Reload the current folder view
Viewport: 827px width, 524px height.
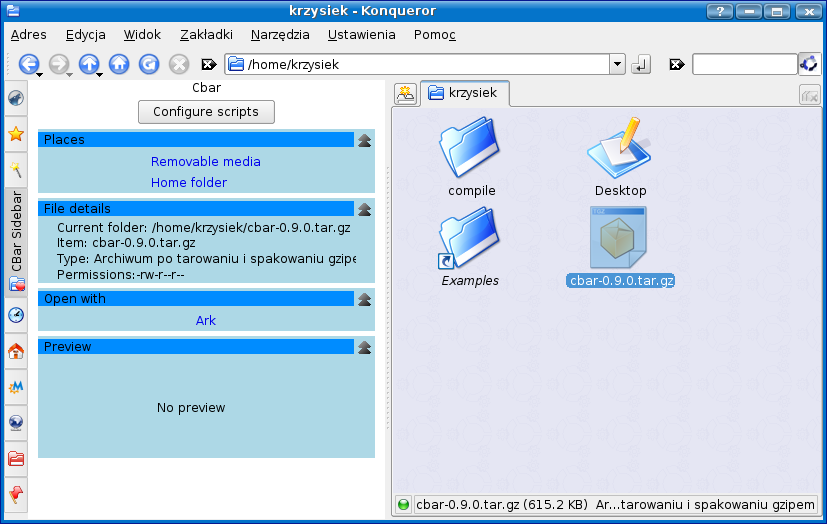tap(149, 64)
